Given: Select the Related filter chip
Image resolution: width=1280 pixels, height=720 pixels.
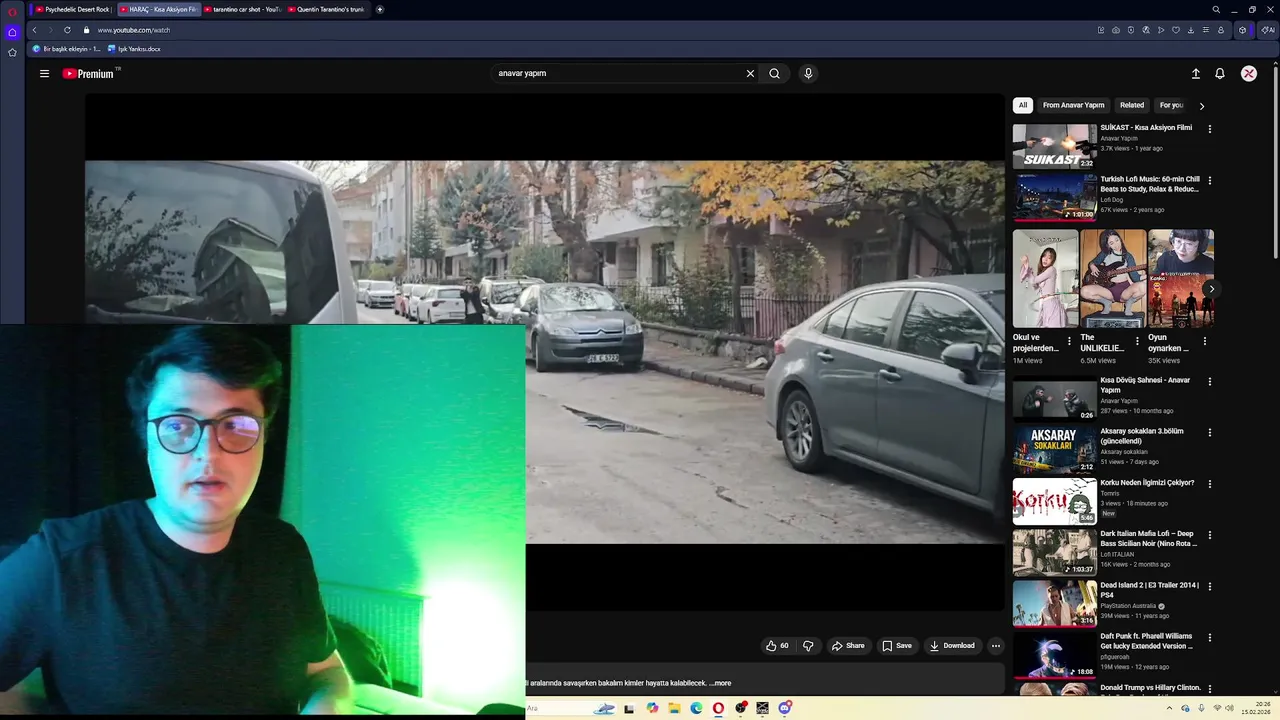Looking at the screenshot, I should 1132,105.
